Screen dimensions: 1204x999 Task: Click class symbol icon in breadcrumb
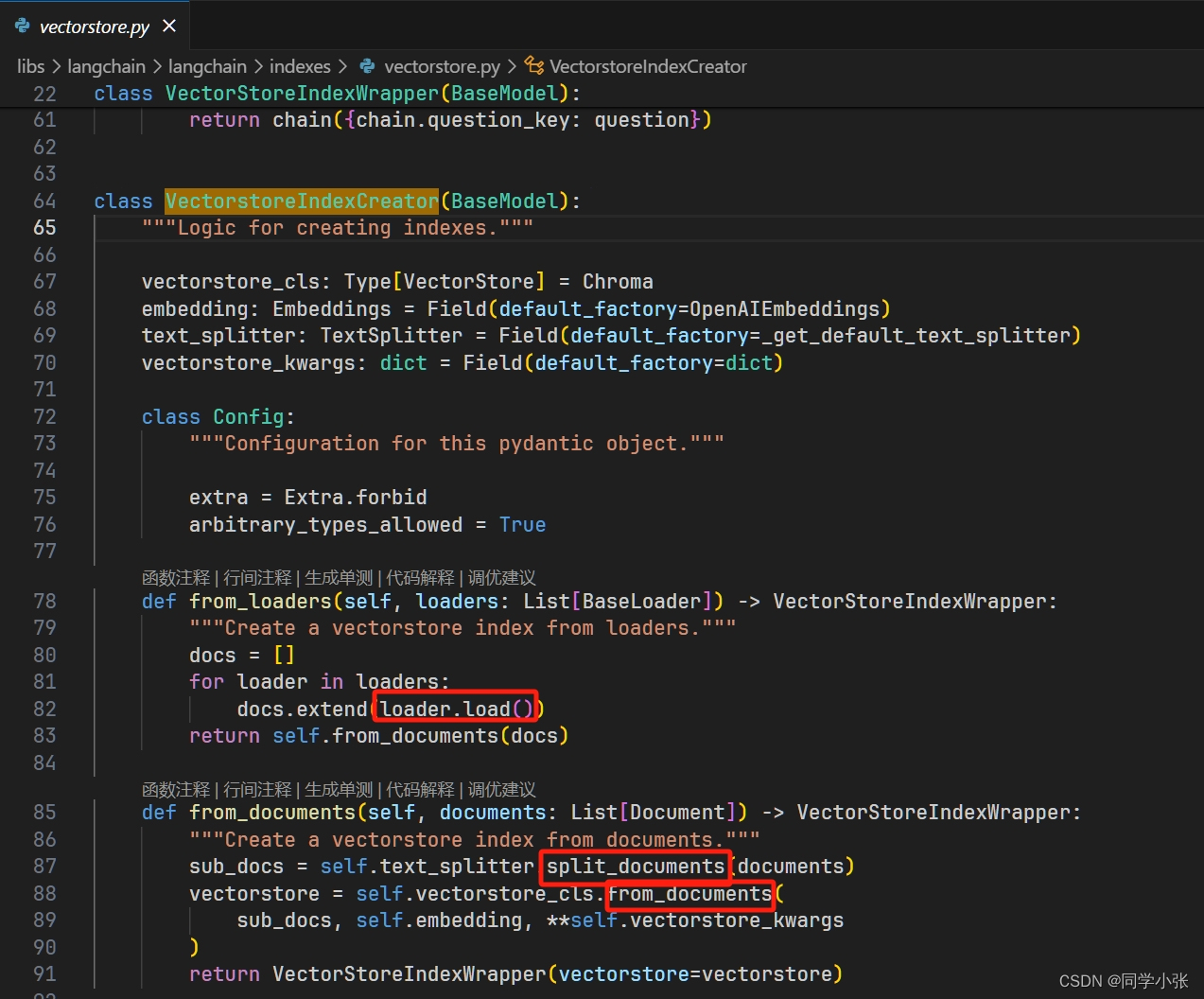534,66
